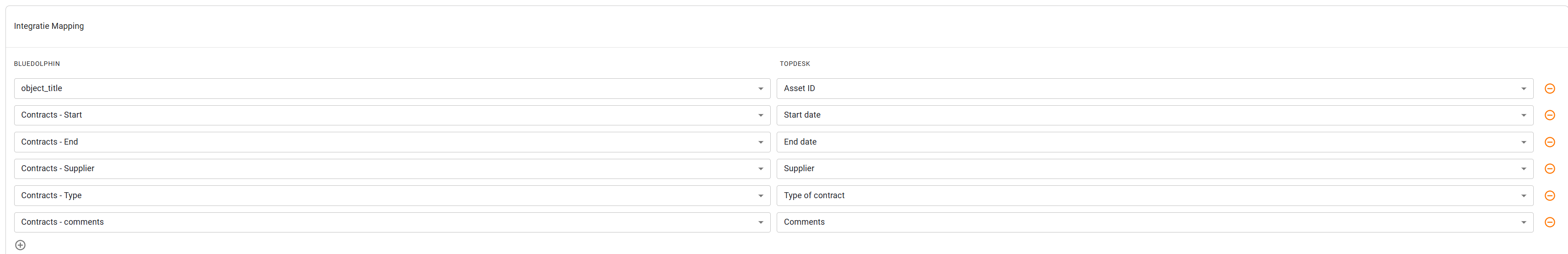
Task: Delete the Contracts - Type mapping row
Action: [1550, 195]
